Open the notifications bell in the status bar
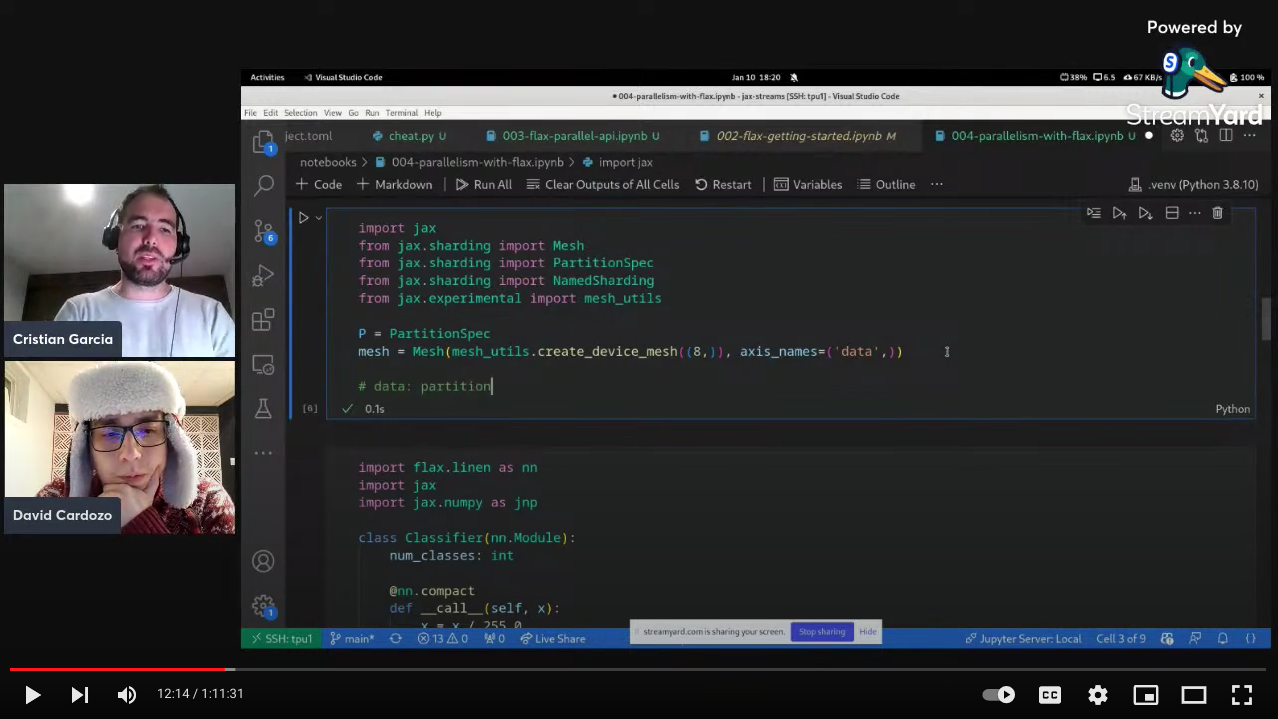Viewport: 1278px width, 719px height. [1222, 638]
